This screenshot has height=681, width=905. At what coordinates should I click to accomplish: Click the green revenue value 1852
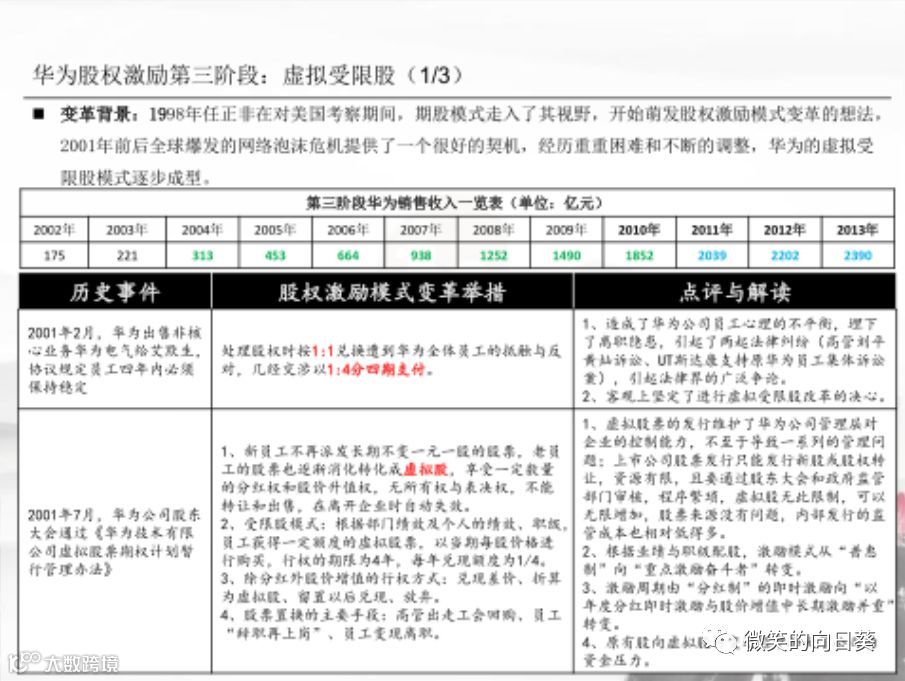tap(639, 255)
